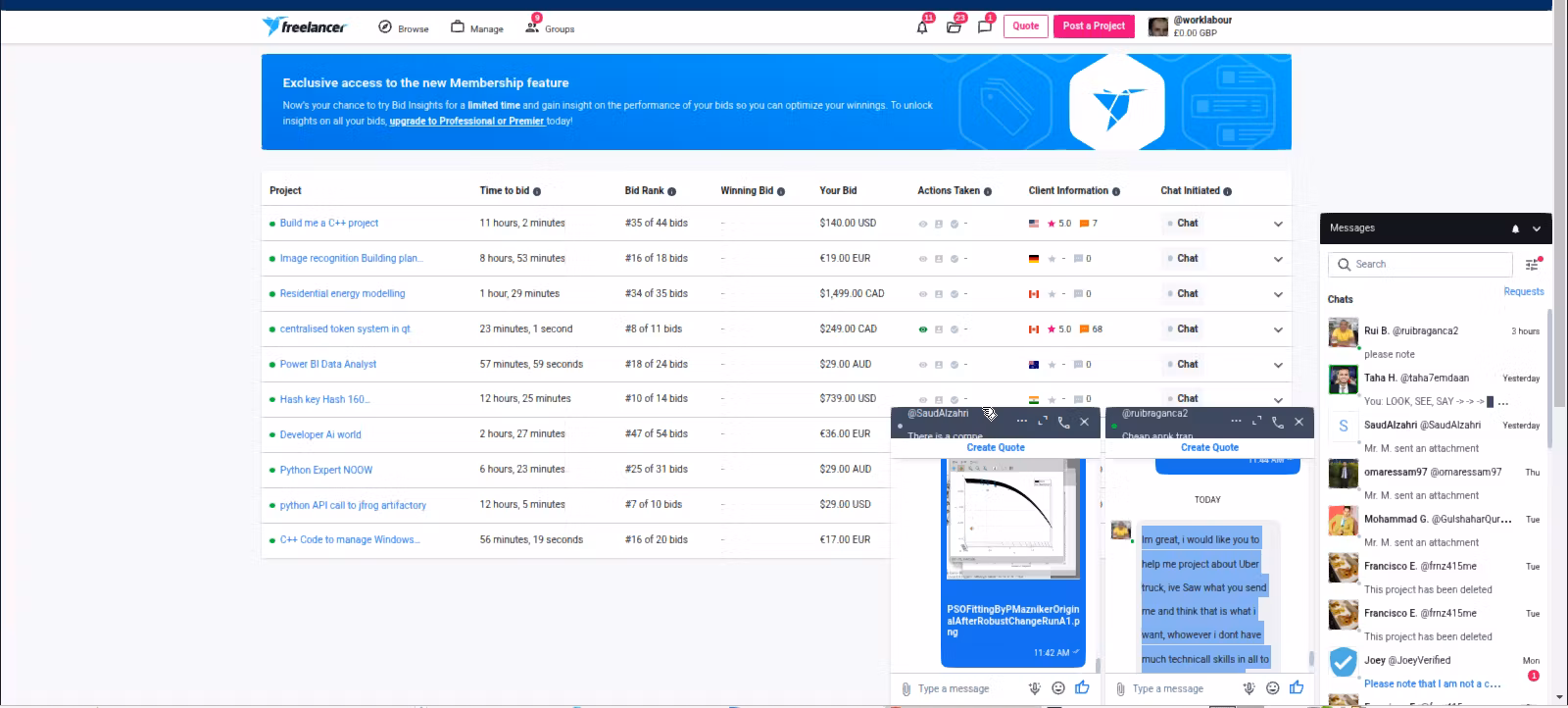Click the info icon beside Time to bid
This screenshot has height=708, width=1568.
tap(537, 191)
